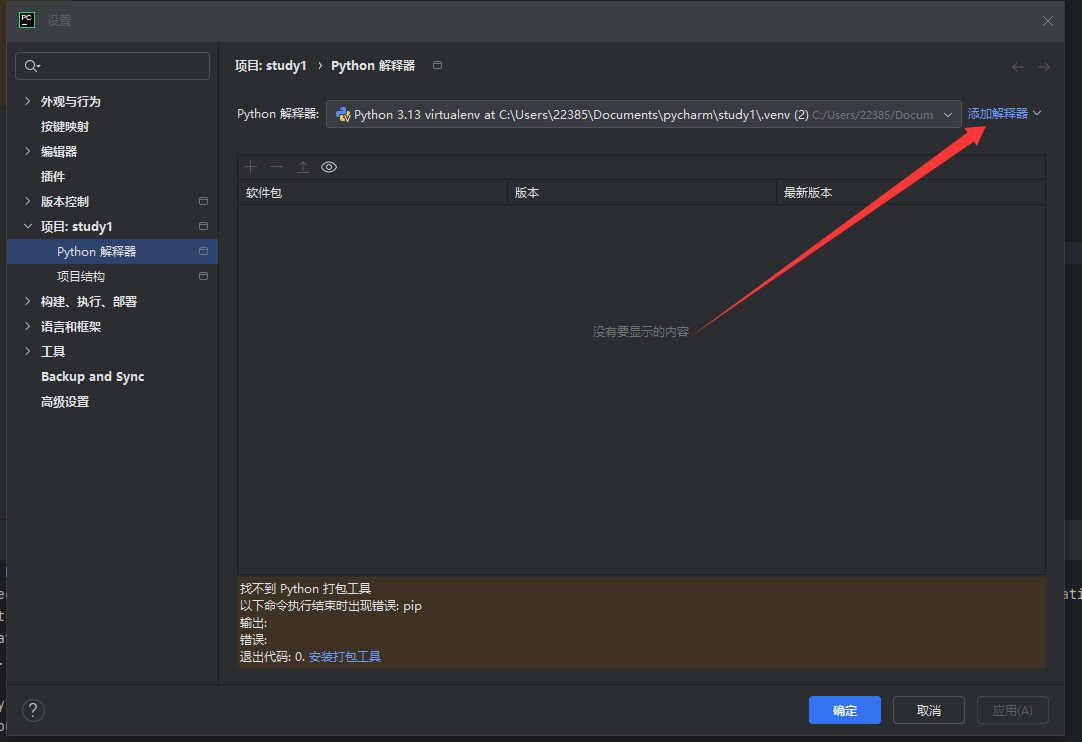Click the forward navigation arrow

pos(1044,67)
